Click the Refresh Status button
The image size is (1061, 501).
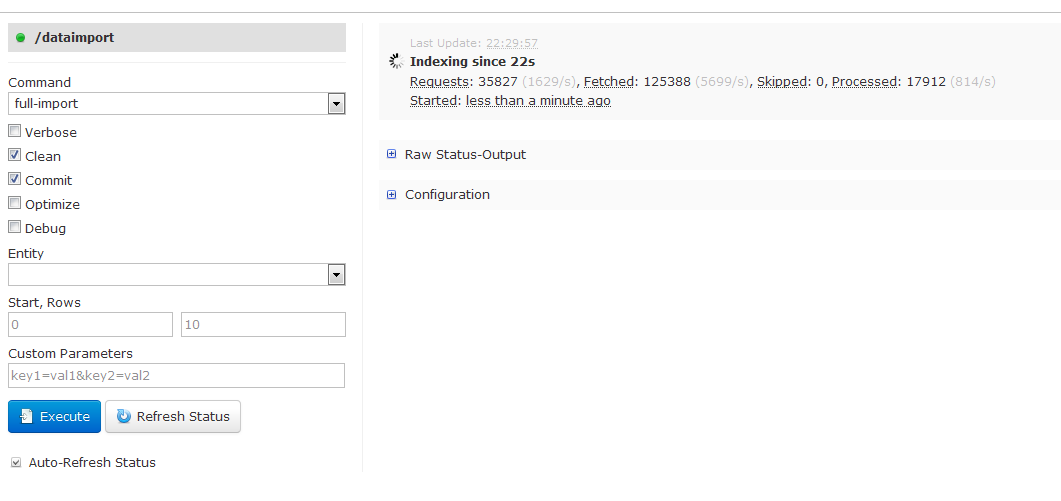click(x=173, y=417)
